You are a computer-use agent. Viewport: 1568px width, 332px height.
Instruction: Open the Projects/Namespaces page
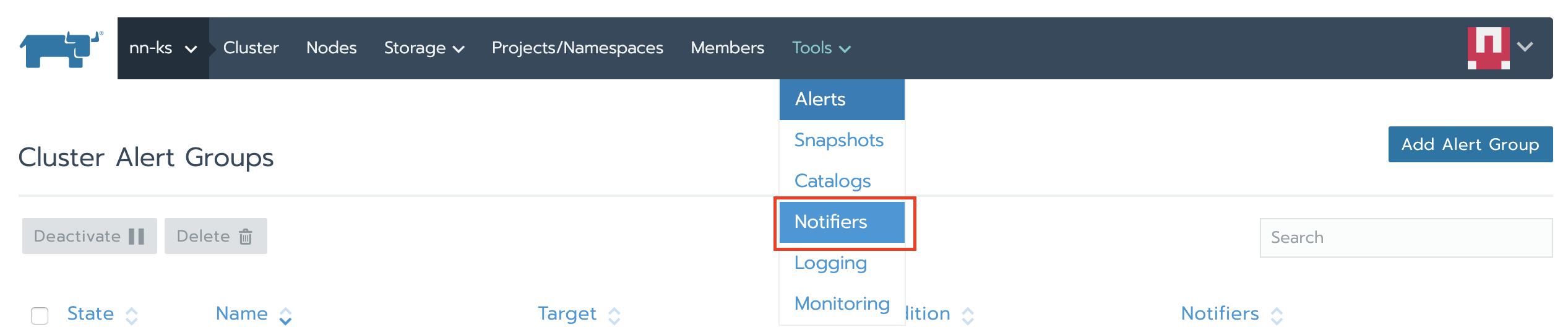(577, 48)
